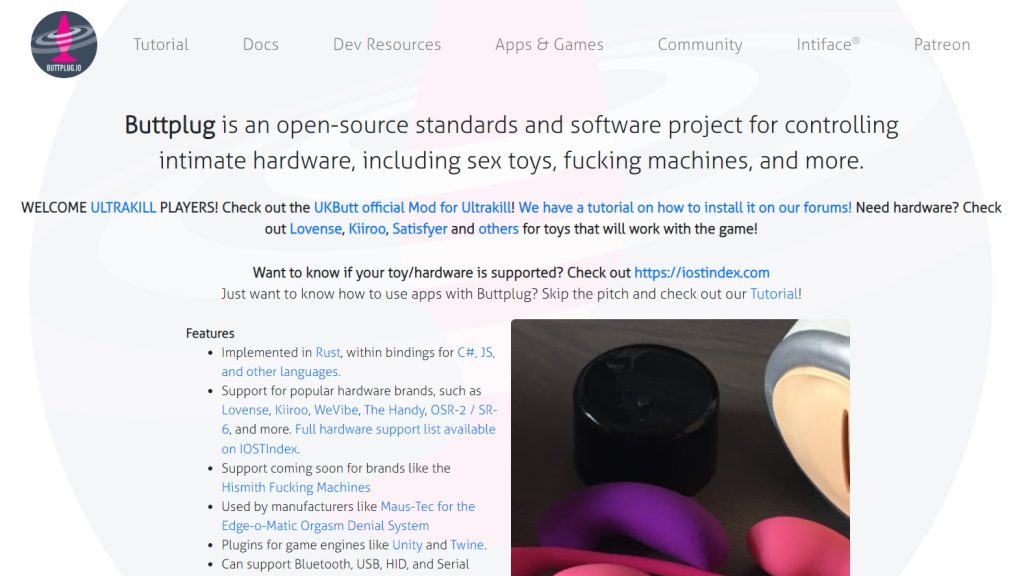Open the Community page
1024x576 pixels.
point(699,44)
